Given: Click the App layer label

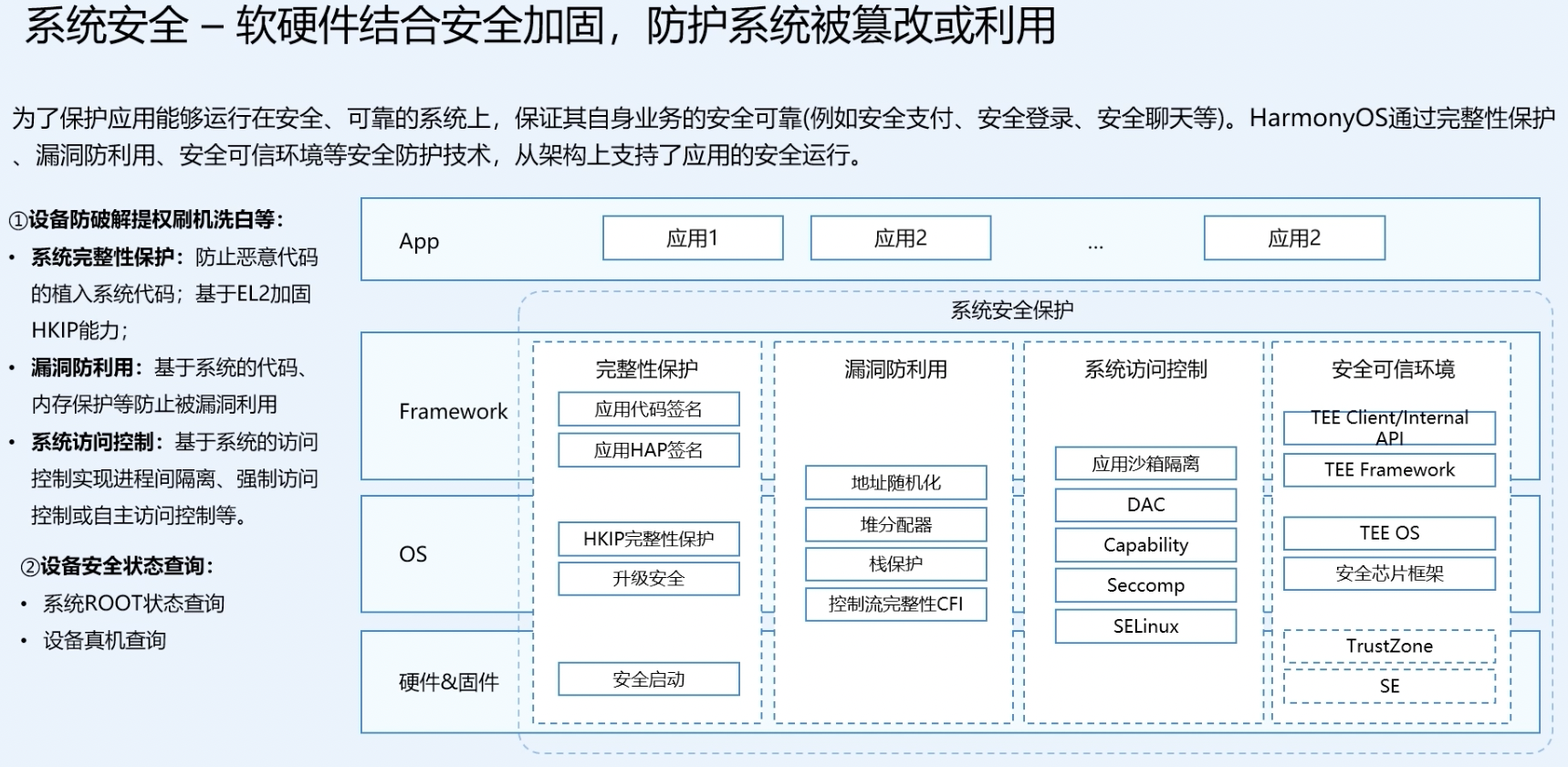Looking at the screenshot, I should coord(419,242).
